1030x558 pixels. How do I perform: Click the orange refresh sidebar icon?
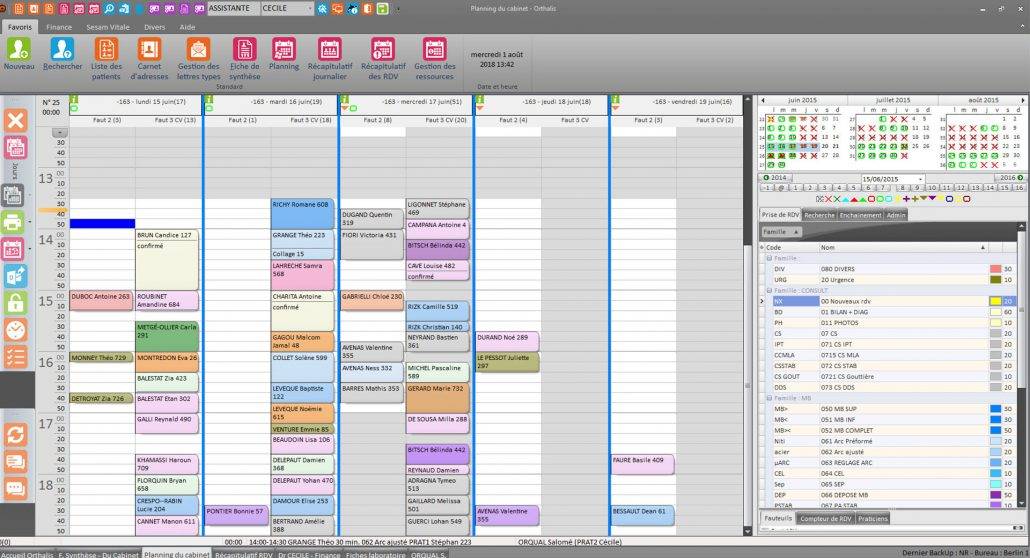click(x=15, y=434)
